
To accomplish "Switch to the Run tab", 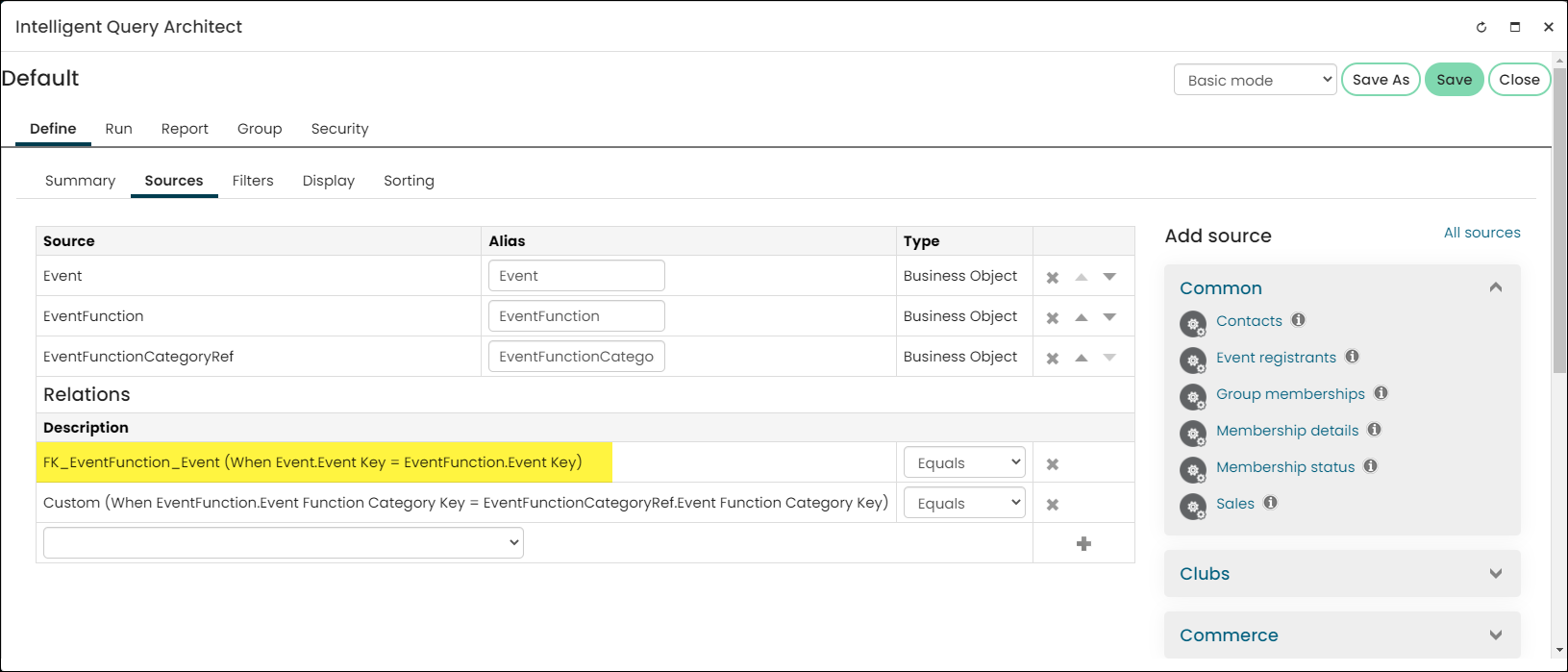I will pyautogui.click(x=119, y=129).
